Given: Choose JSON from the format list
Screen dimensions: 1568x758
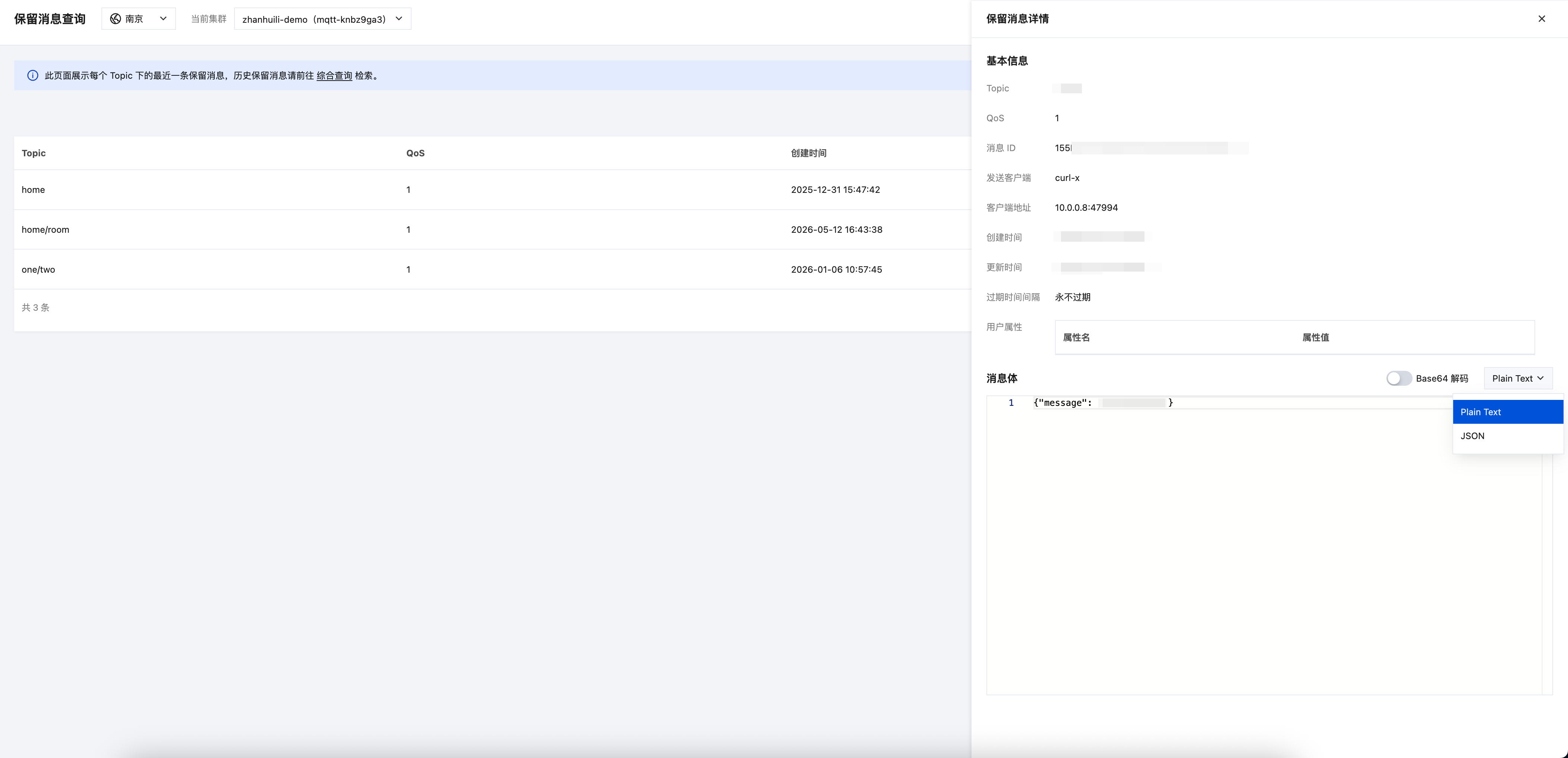Looking at the screenshot, I should point(1508,436).
